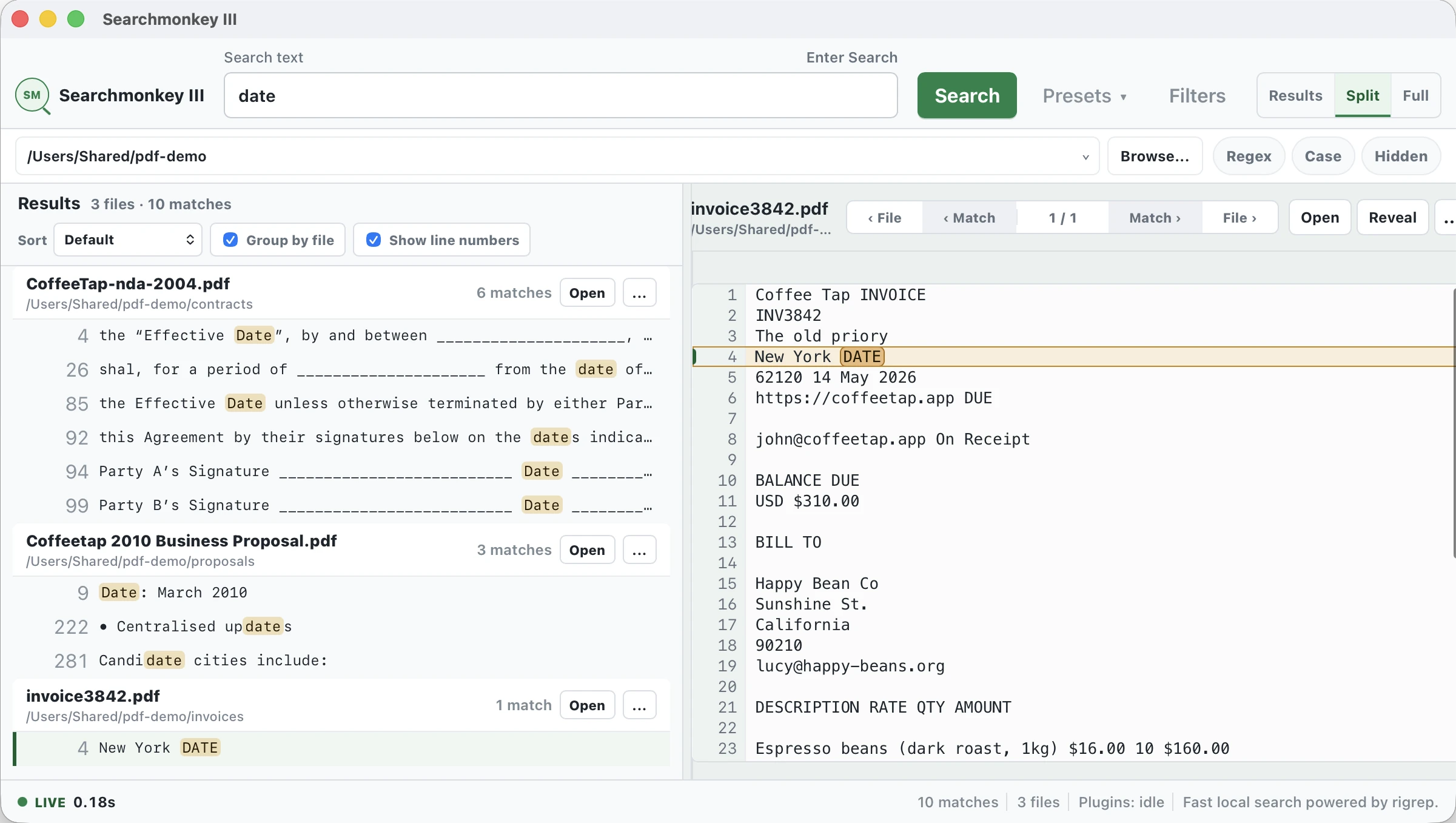Select result line 94 "Party A's Signature"

[x=341, y=472]
